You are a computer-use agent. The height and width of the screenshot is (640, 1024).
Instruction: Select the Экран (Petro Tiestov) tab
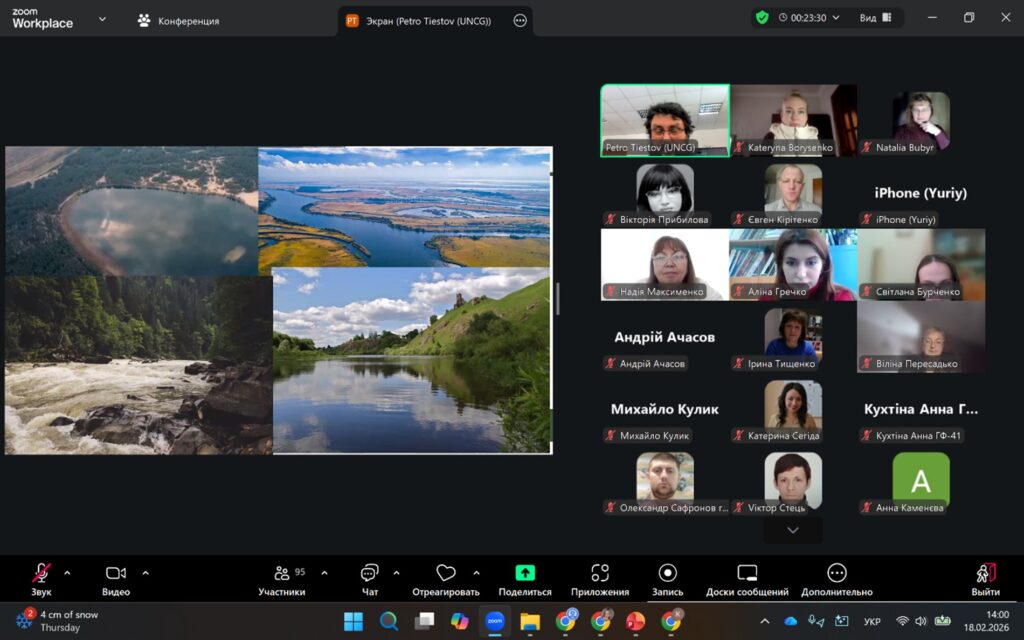pyautogui.click(x=420, y=20)
